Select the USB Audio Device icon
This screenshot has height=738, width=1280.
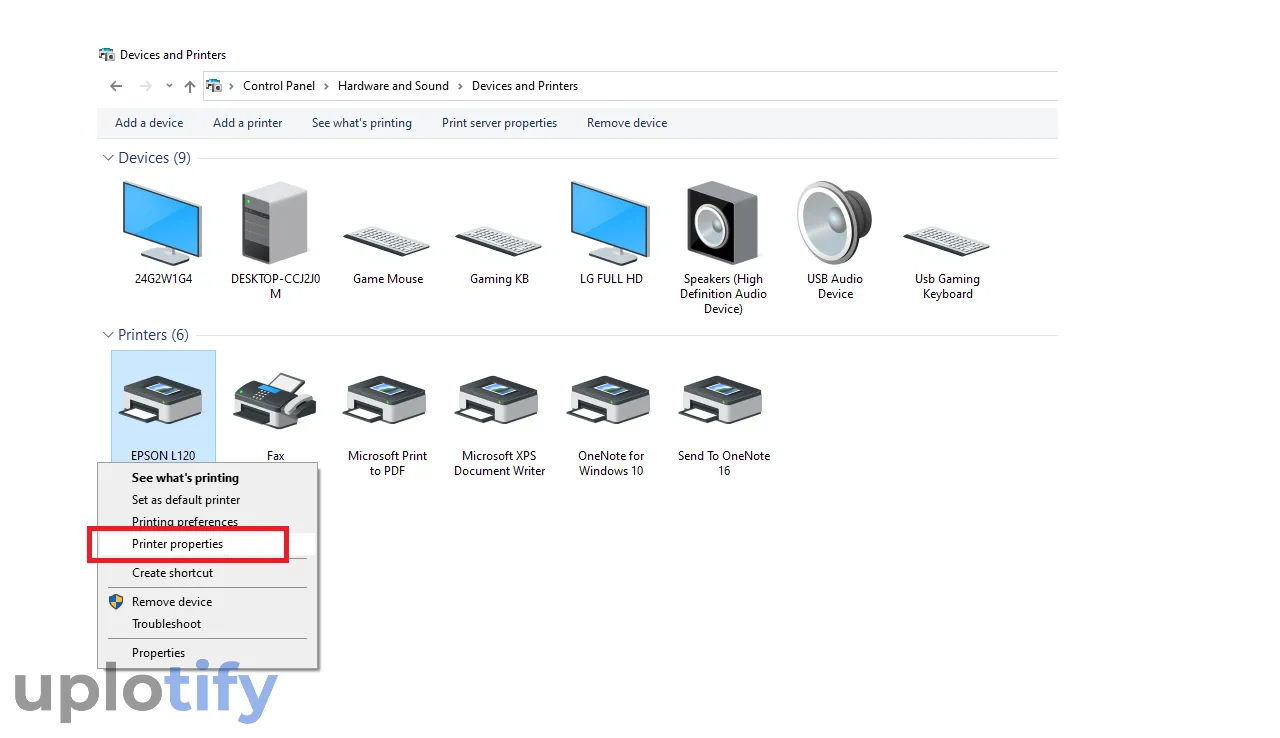tap(835, 223)
